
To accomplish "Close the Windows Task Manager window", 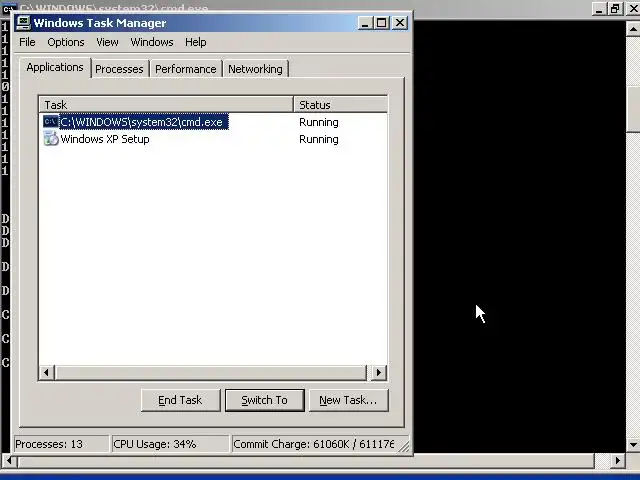I will (x=400, y=23).
